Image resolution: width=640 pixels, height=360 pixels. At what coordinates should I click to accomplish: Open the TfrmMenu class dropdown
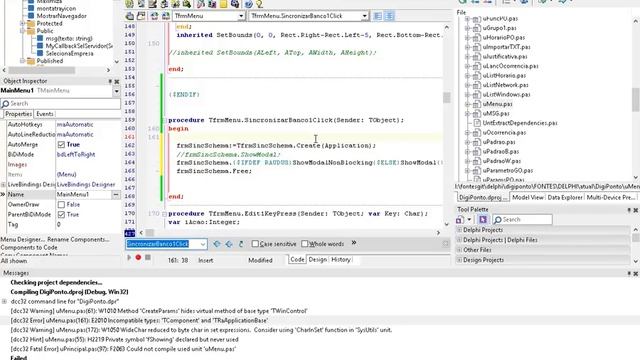(x=241, y=16)
